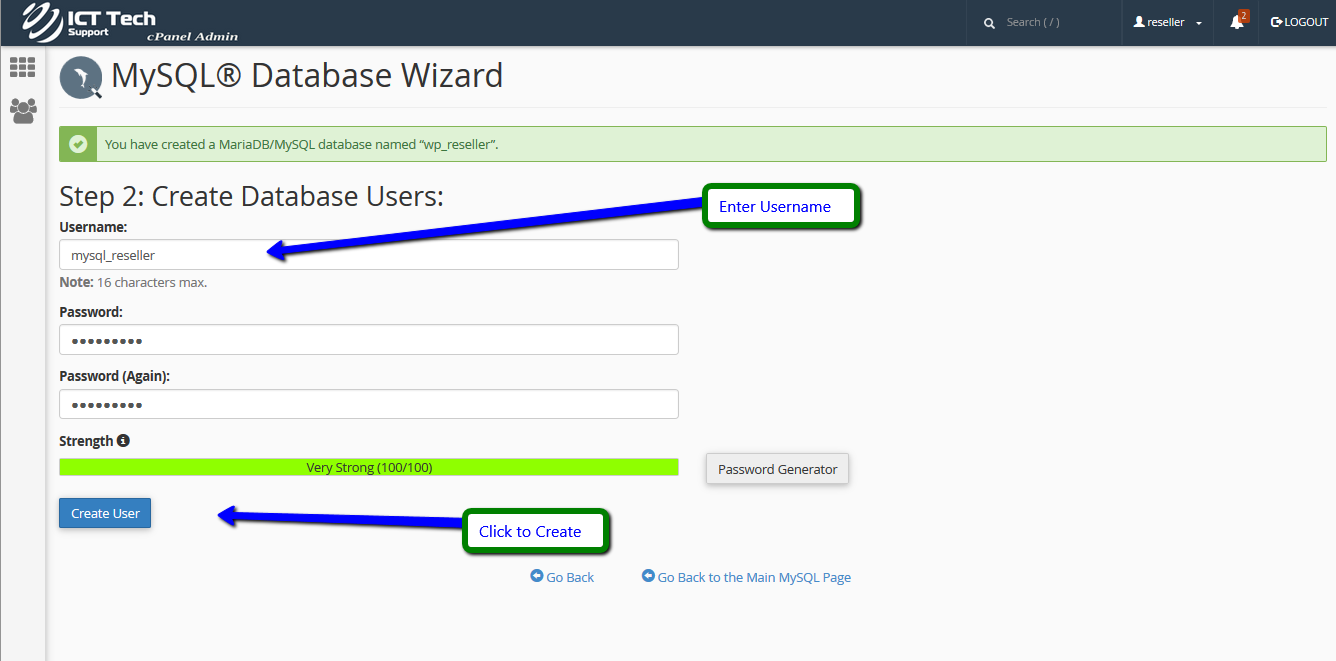Focus the top Search box
Image resolution: width=1336 pixels, height=661 pixels.
(1055, 22)
